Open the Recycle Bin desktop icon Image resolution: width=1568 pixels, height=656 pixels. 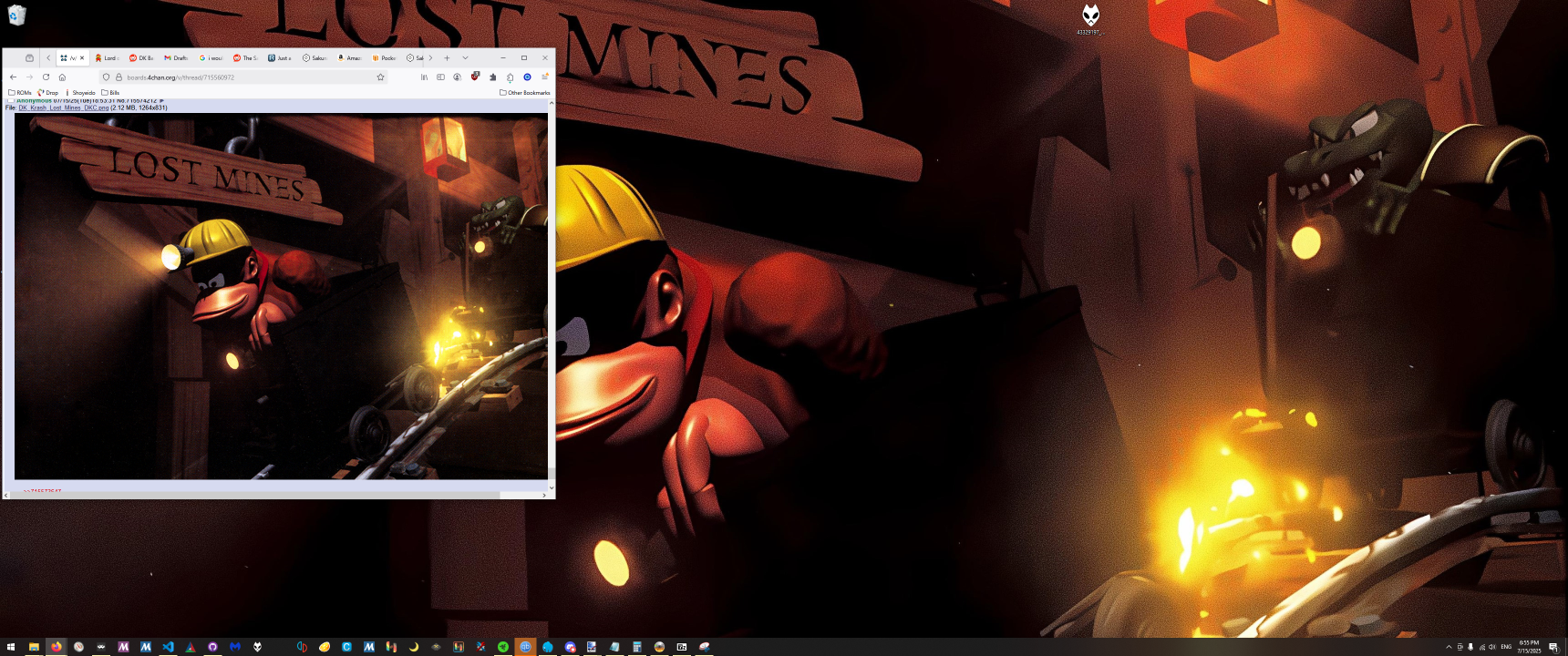16,15
